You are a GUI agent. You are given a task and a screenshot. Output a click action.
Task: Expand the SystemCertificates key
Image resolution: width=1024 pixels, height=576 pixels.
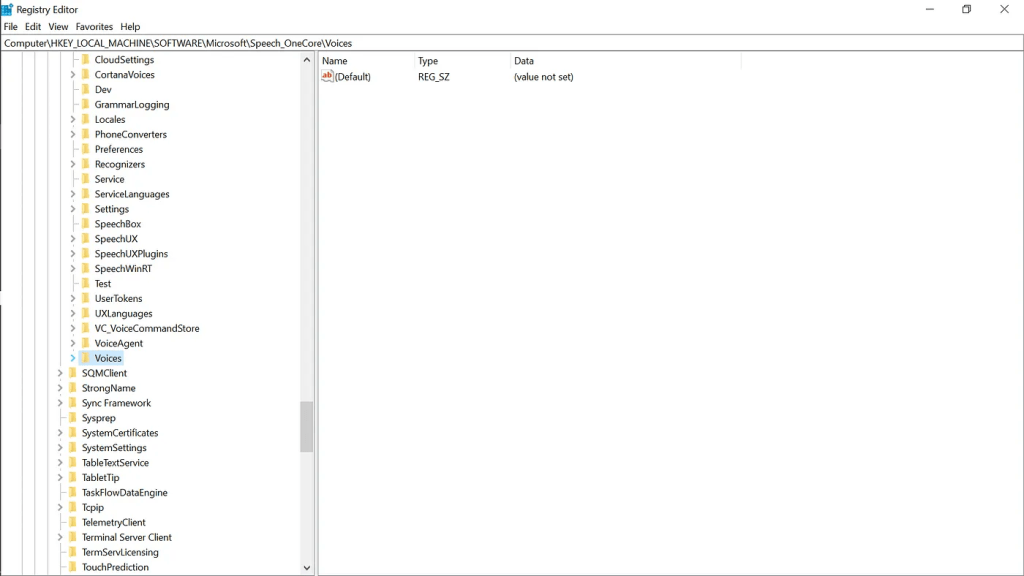tap(60, 433)
